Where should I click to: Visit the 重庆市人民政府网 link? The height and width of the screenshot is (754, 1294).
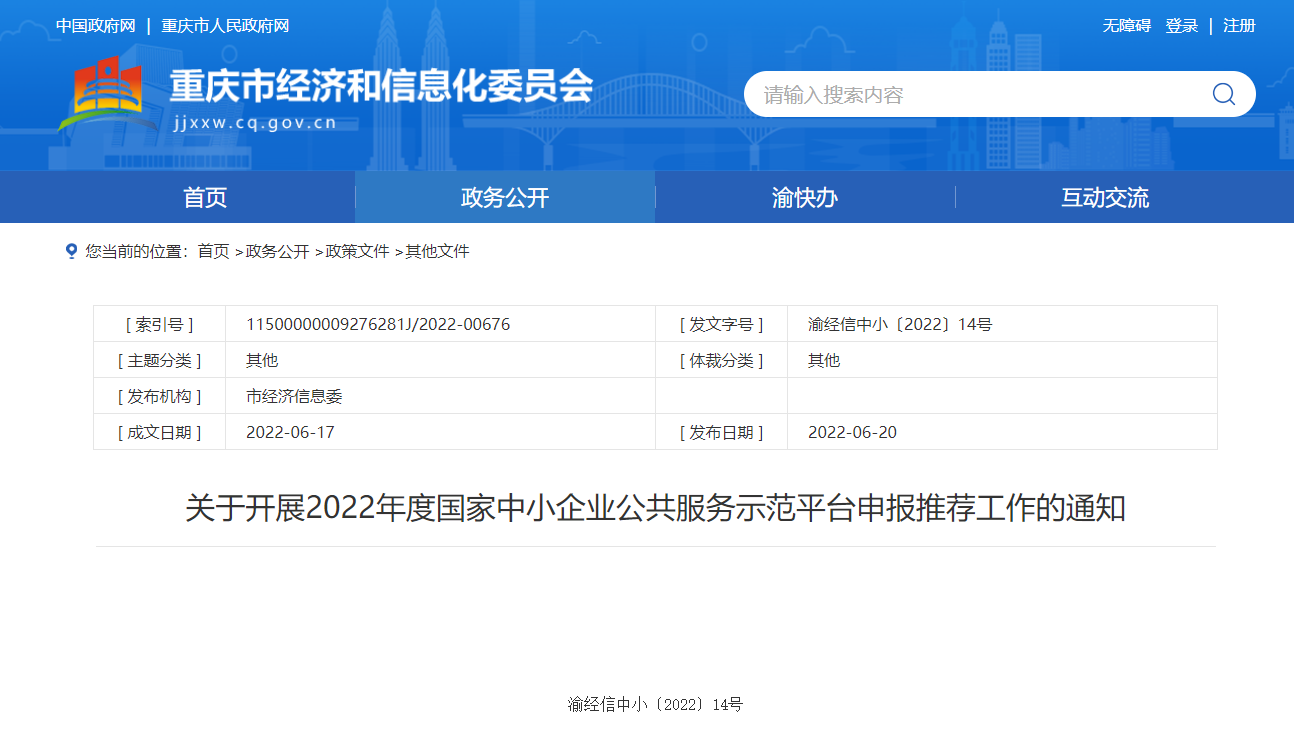click(x=225, y=26)
